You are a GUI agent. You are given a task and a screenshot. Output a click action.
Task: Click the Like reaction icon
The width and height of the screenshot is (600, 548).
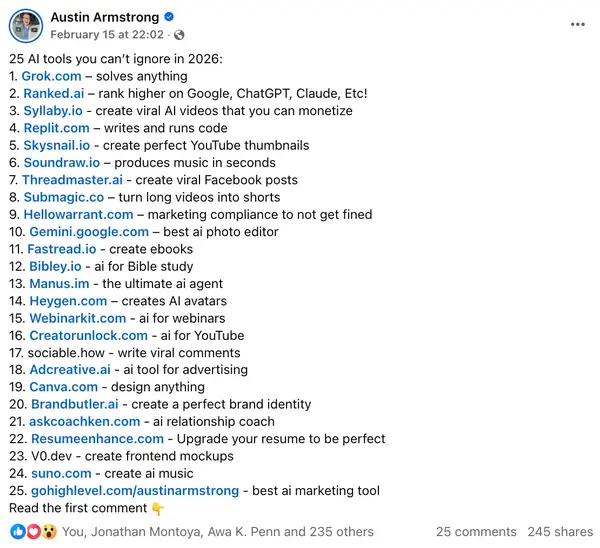tap(16, 531)
